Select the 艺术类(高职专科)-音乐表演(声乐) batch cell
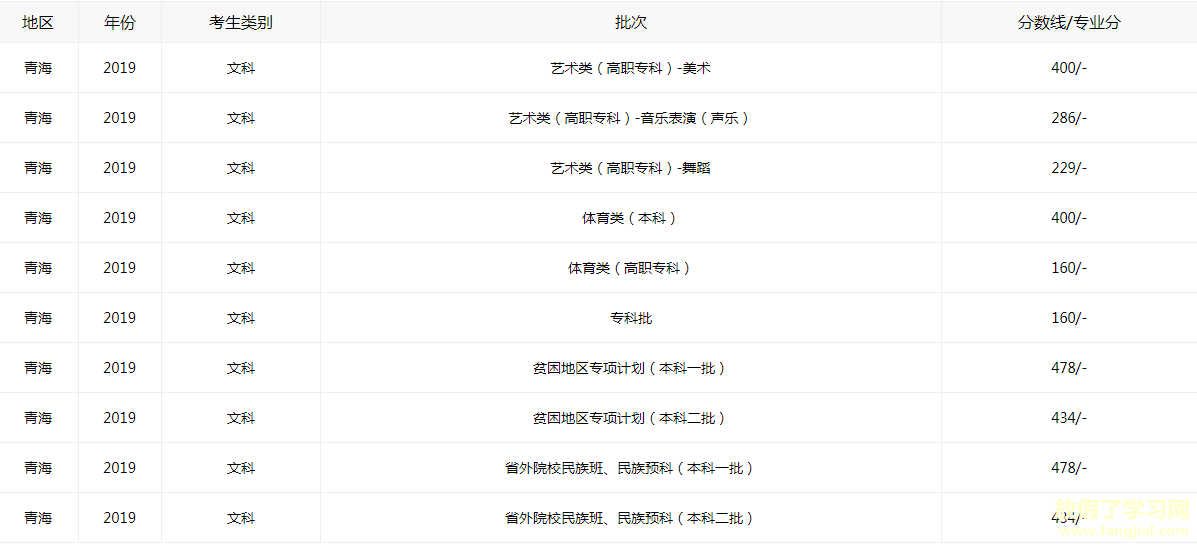This screenshot has width=1197, height=549. click(631, 118)
